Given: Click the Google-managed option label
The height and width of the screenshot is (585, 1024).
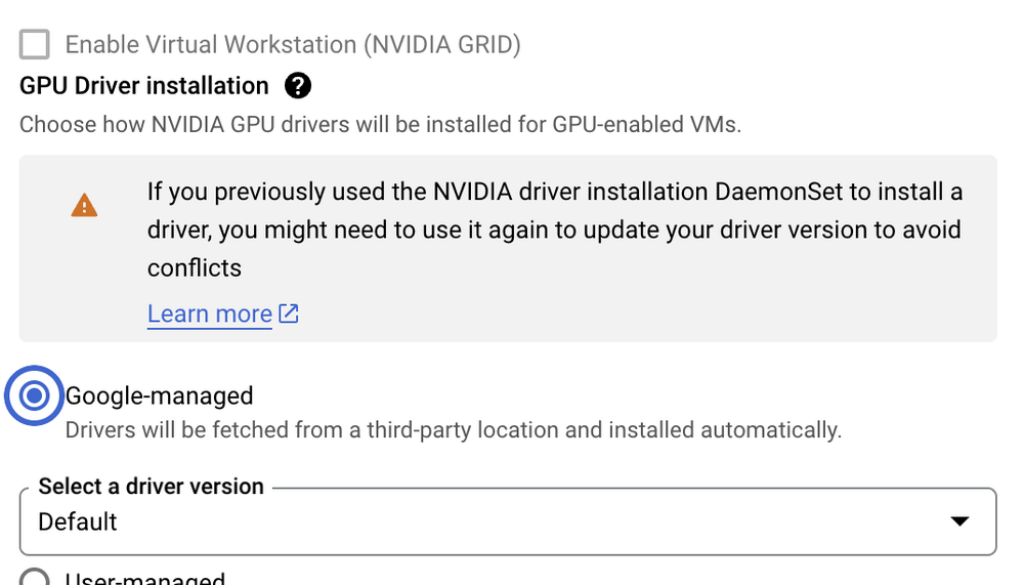Looking at the screenshot, I should 159,396.
